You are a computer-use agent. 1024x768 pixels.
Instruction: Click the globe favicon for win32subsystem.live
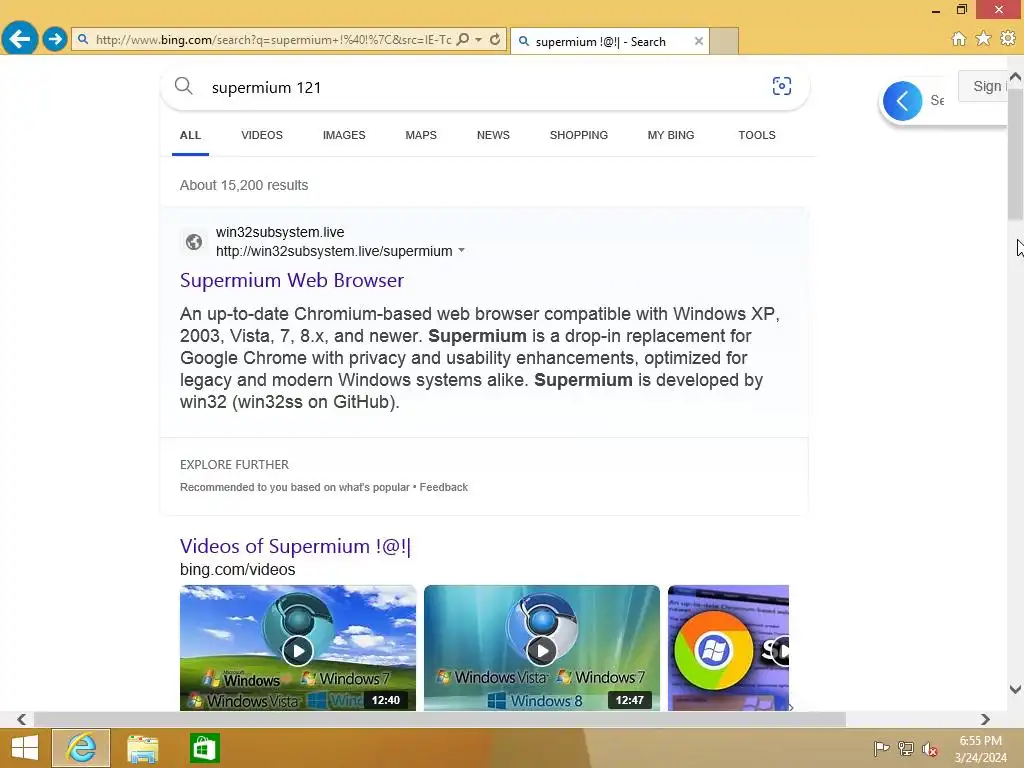coord(193,242)
